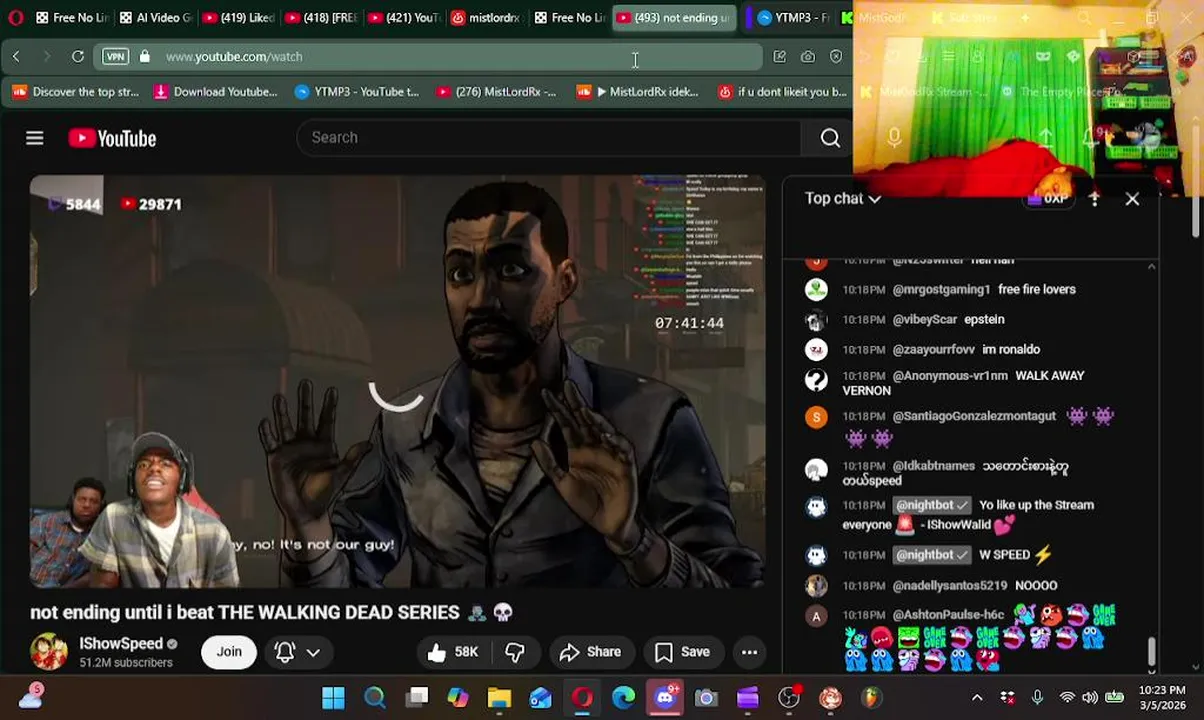The image size is (1204, 720).
Task: Expand the Top chat dropdown
Action: click(843, 198)
